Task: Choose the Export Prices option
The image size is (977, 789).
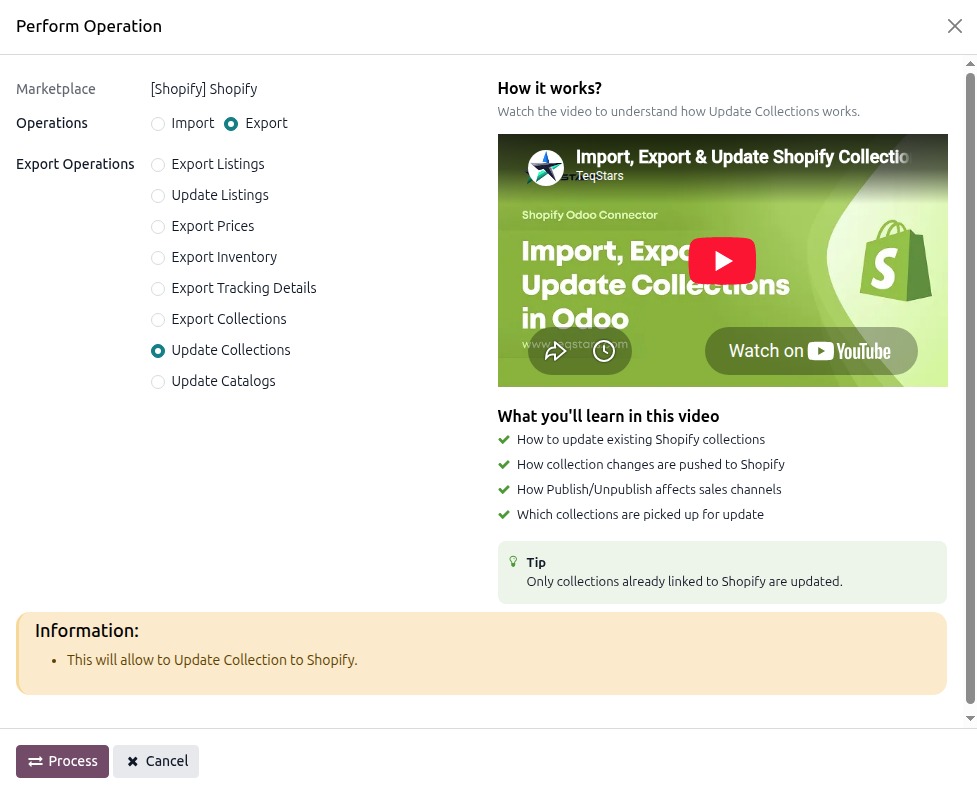Action: (x=158, y=227)
